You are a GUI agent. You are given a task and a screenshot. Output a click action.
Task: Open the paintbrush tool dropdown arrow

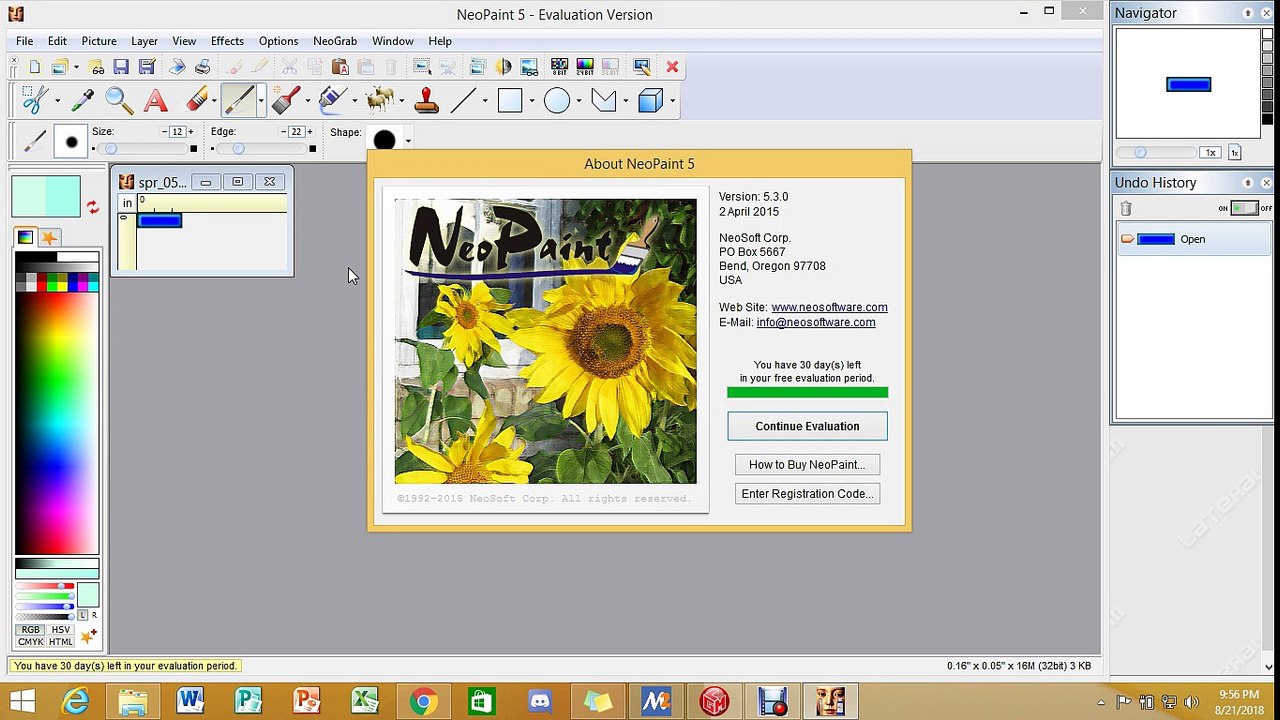[261, 101]
